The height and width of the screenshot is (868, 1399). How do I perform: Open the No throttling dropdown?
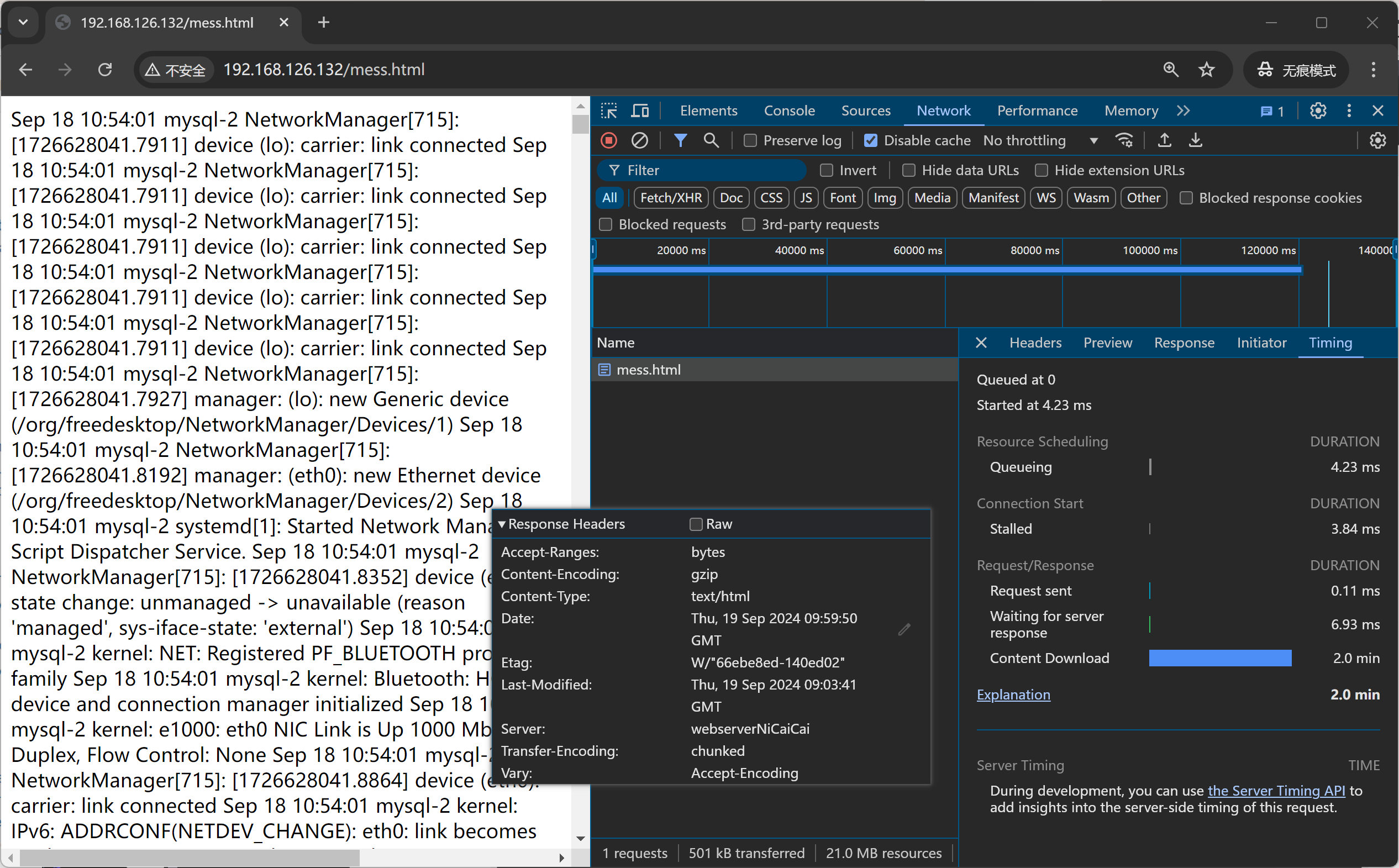(x=1039, y=141)
